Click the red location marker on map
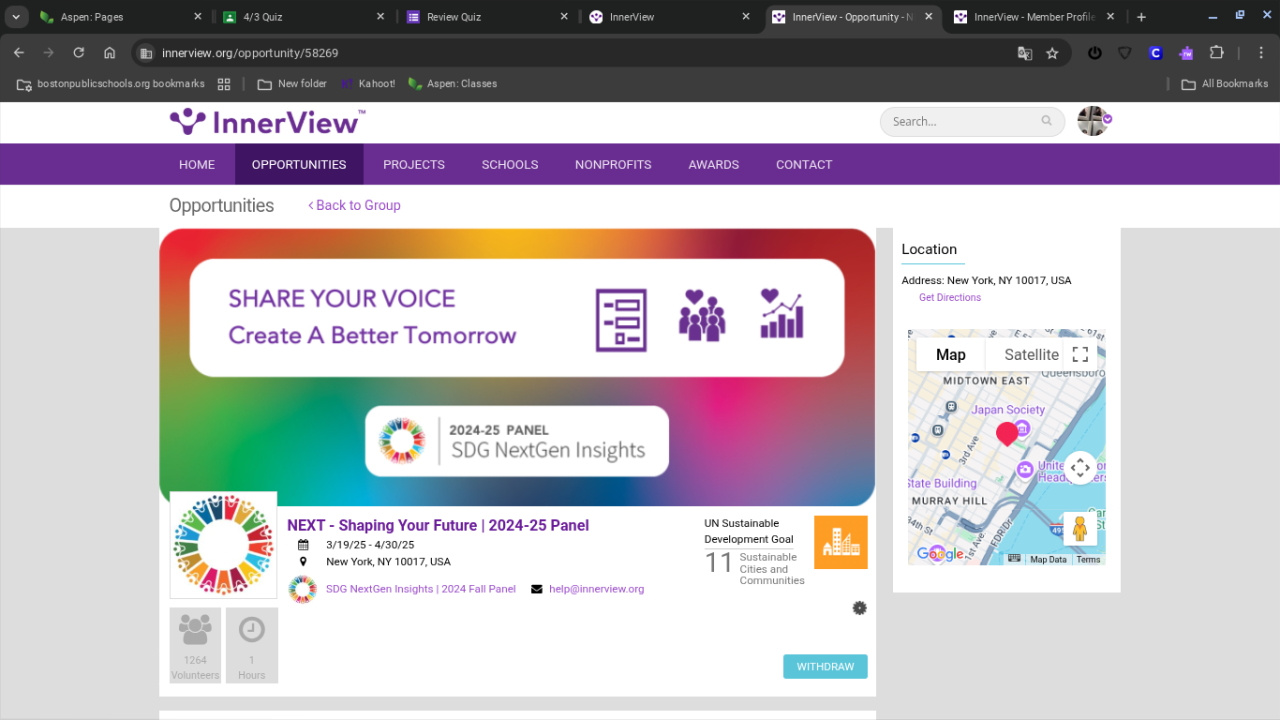The width and height of the screenshot is (1280, 720). pos(1007,434)
